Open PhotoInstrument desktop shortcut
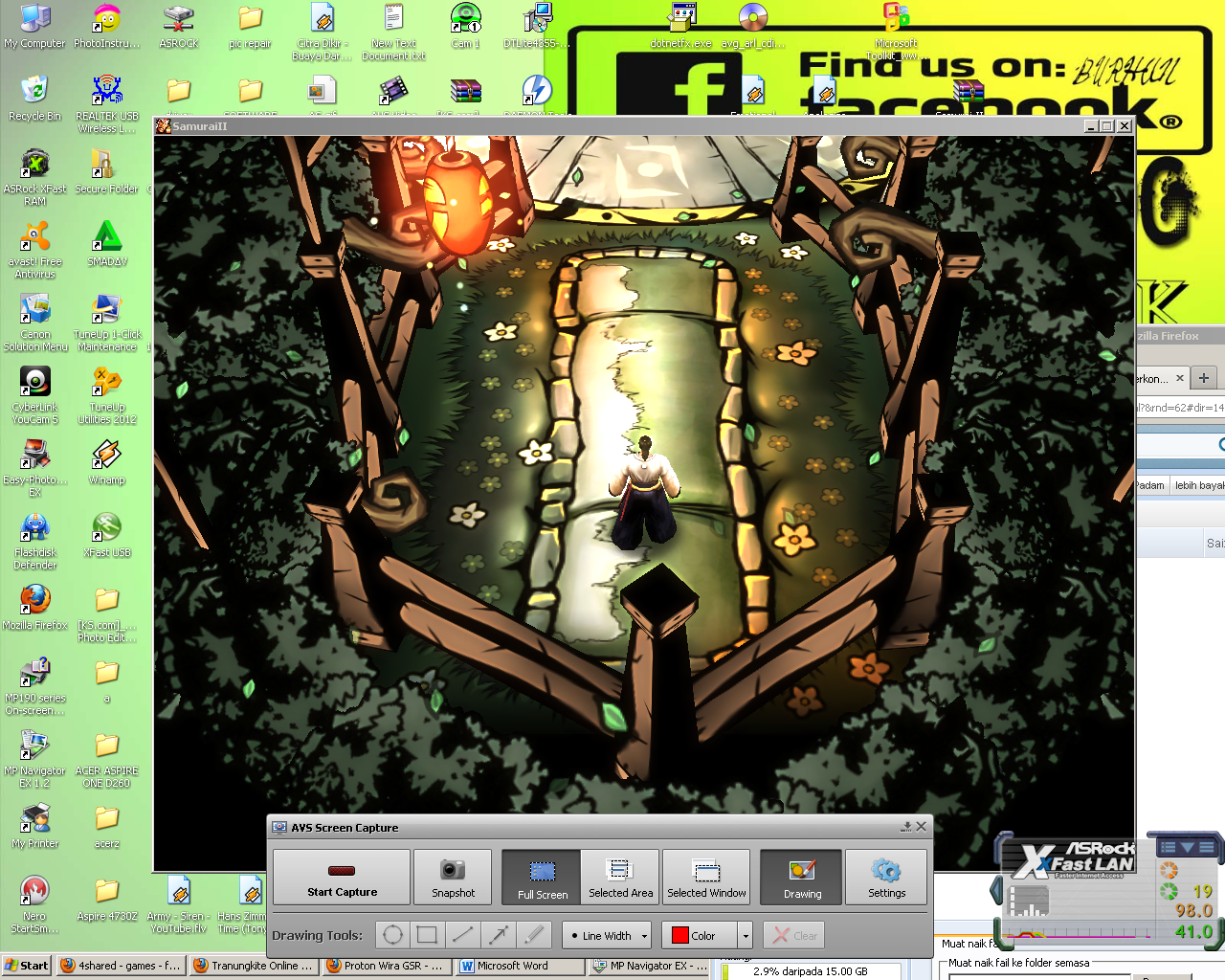This screenshot has height=980, width=1225. 107,27
